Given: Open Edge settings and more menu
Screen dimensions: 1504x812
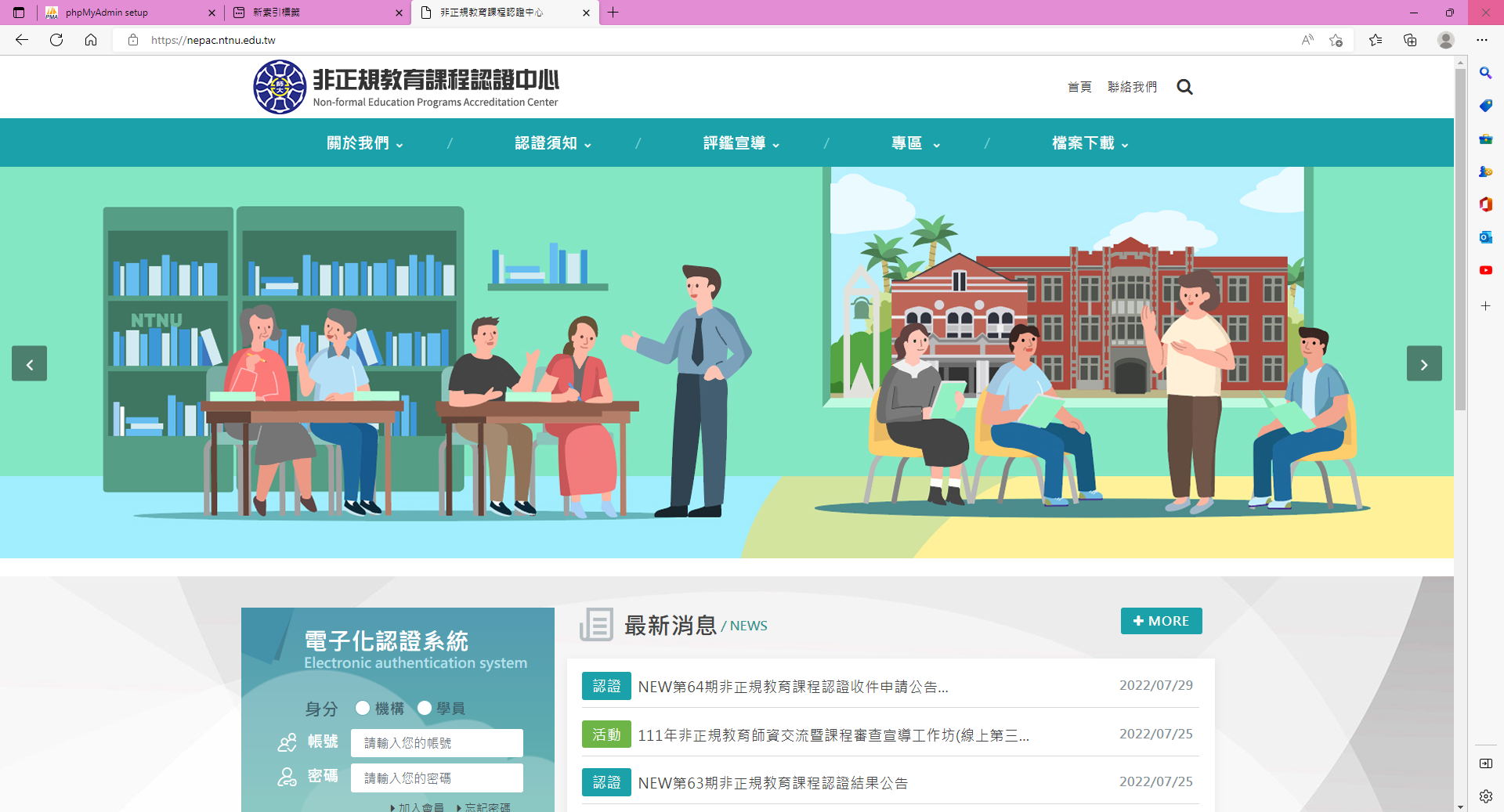Looking at the screenshot, I should tap(1482, 40).
